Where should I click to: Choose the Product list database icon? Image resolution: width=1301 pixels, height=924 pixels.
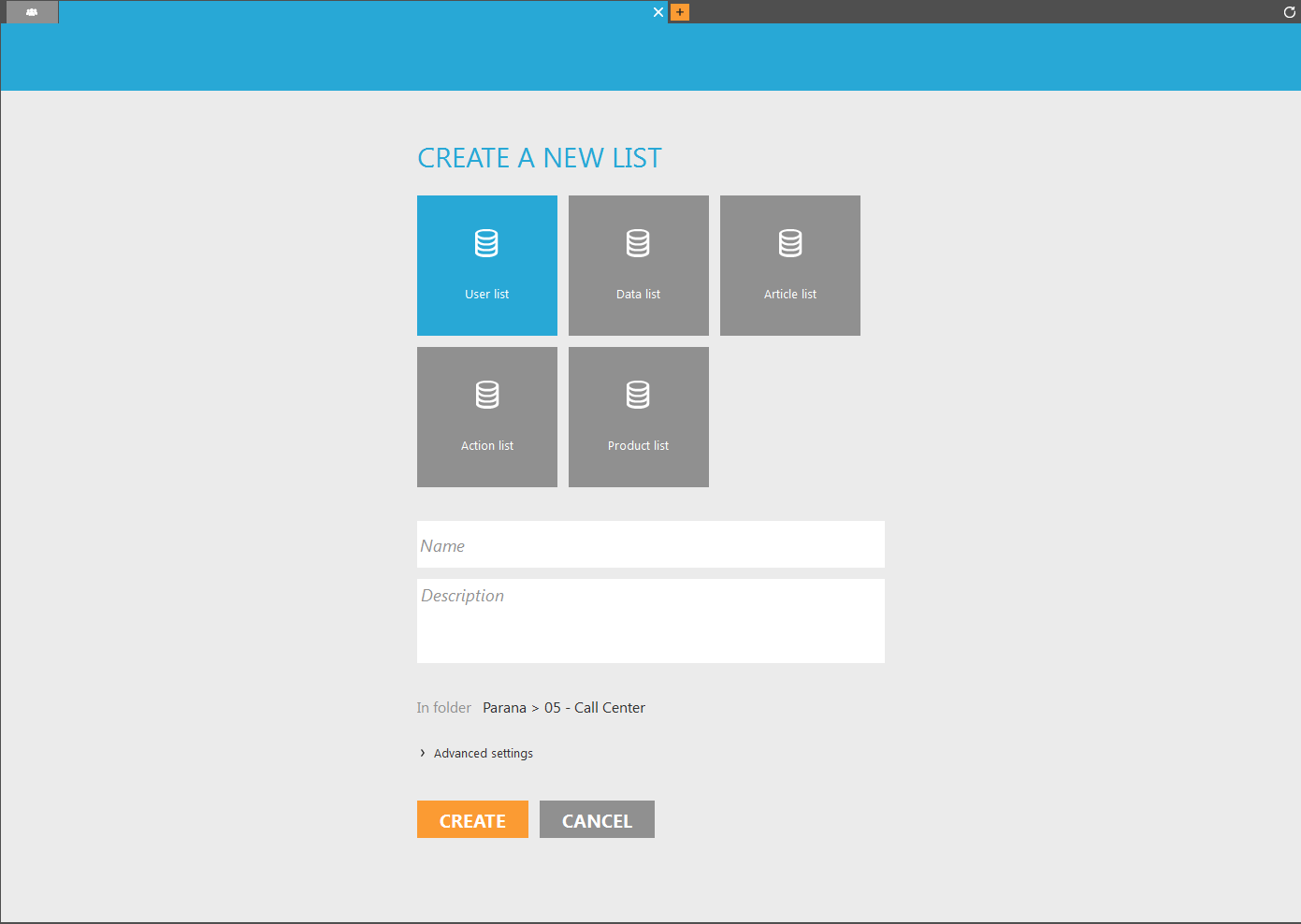(x=638, y=395)
